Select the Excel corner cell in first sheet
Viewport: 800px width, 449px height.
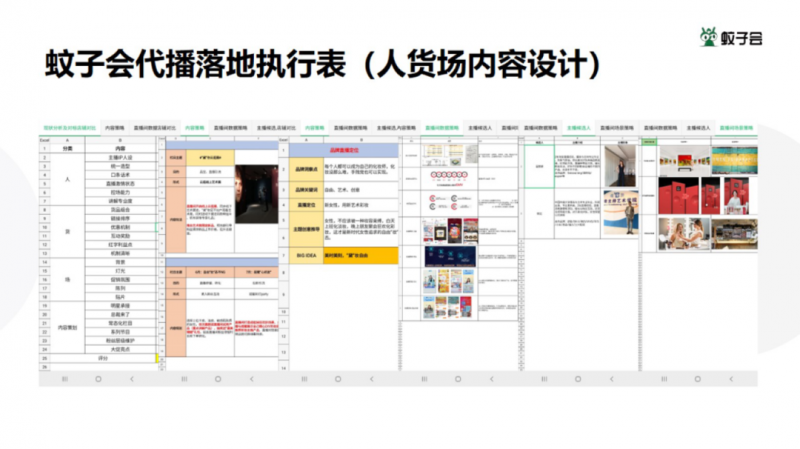44,140
